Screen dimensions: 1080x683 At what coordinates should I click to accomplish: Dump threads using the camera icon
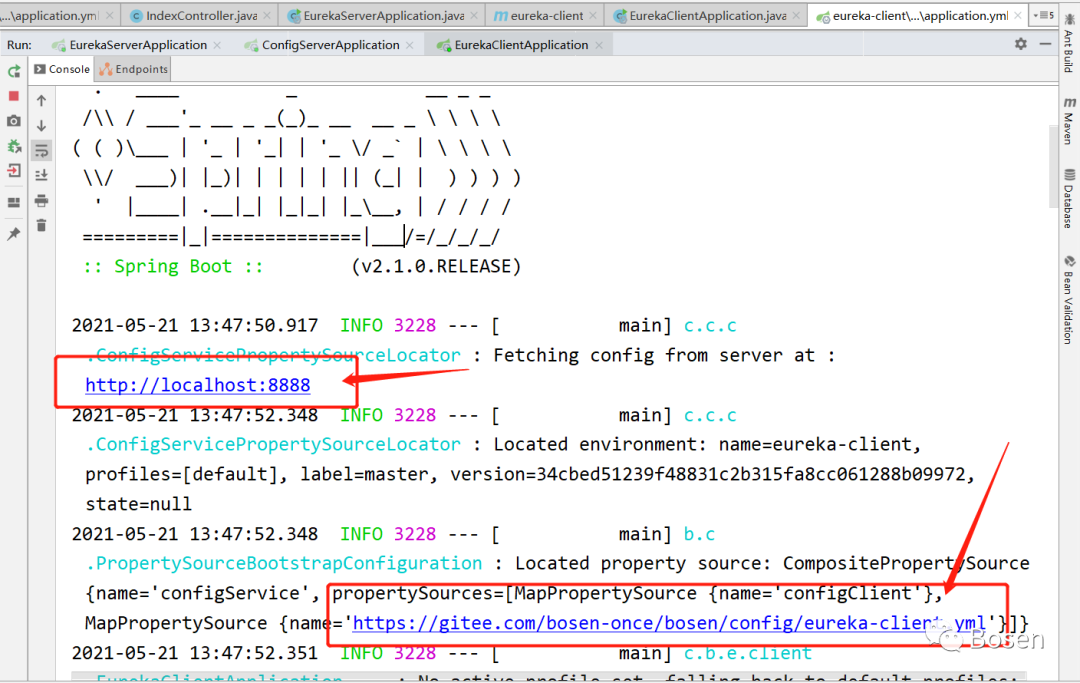click(x=14, y=121)
